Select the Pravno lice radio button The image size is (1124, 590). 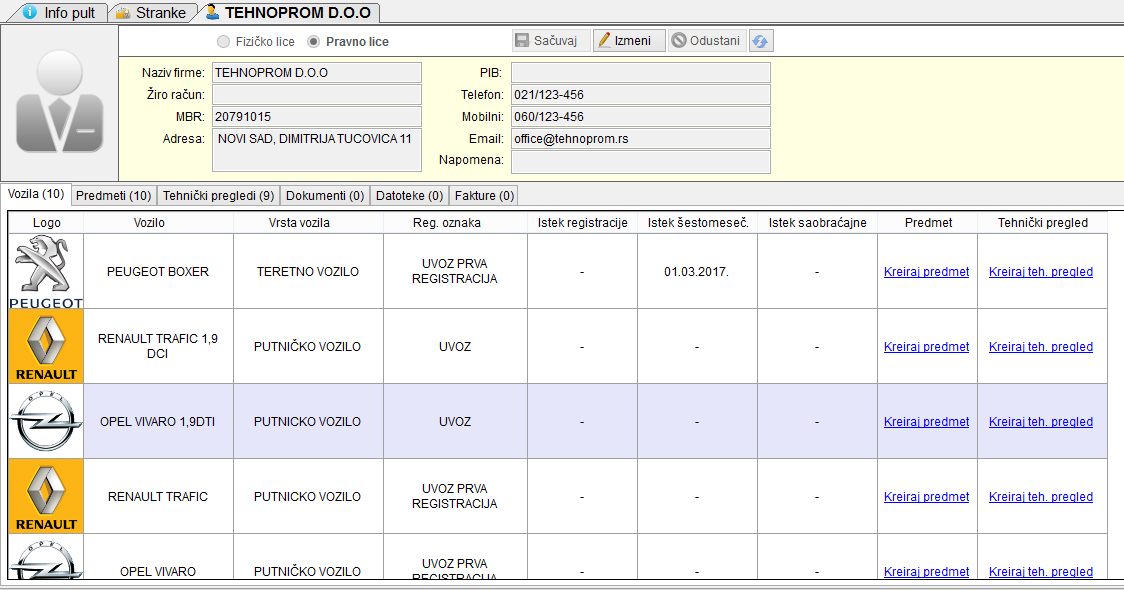point(313,42)
